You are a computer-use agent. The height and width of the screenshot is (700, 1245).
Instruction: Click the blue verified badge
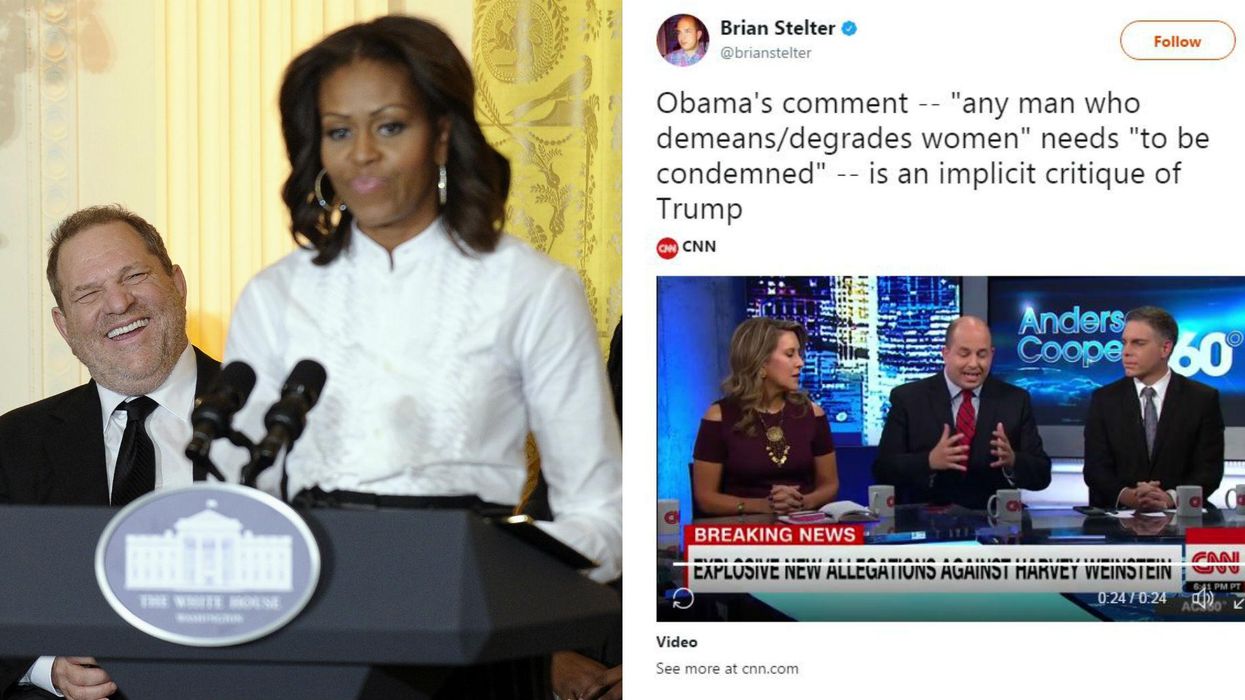point(849,28)
